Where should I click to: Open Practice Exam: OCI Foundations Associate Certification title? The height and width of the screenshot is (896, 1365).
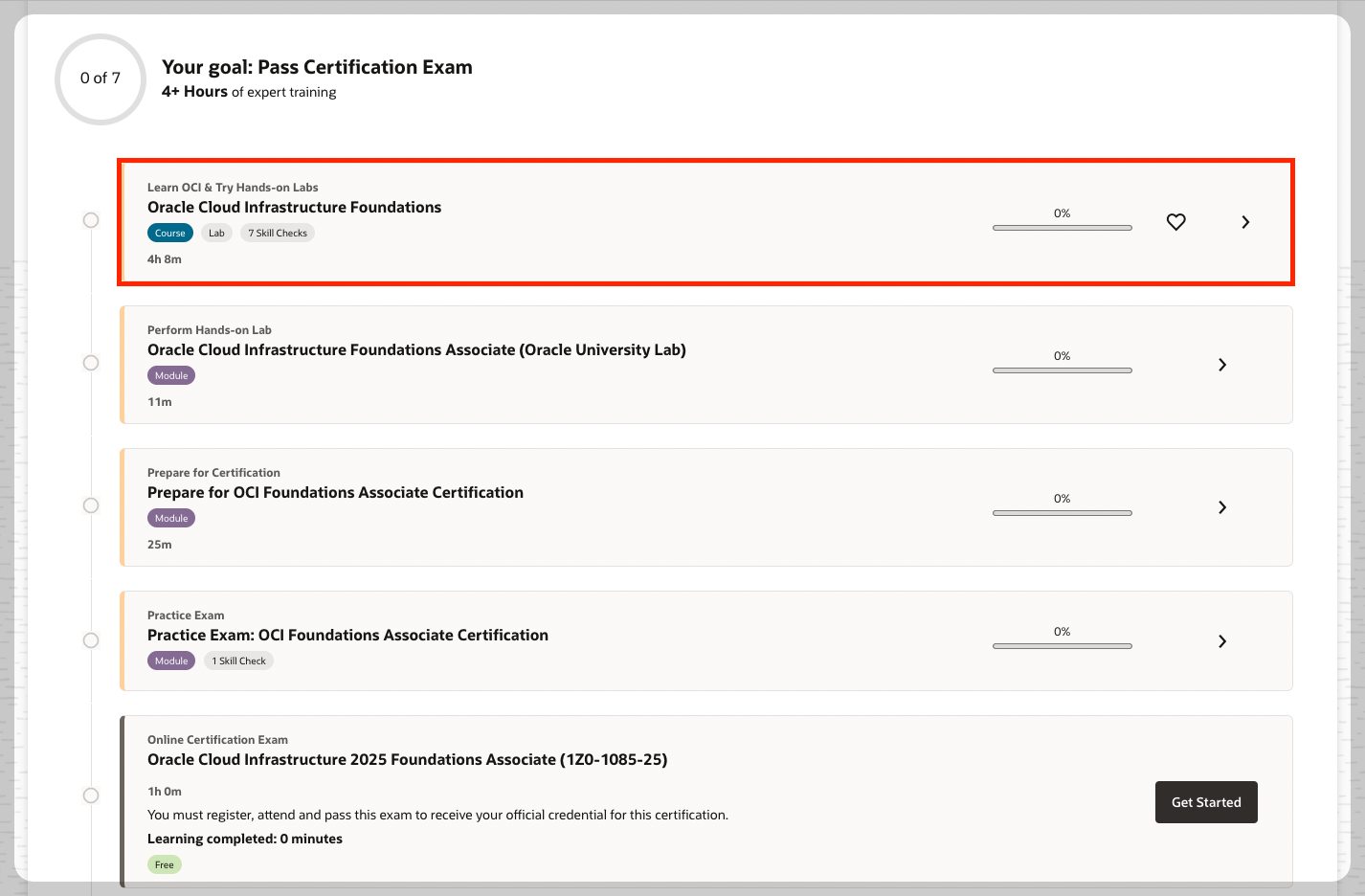(347, 636)
